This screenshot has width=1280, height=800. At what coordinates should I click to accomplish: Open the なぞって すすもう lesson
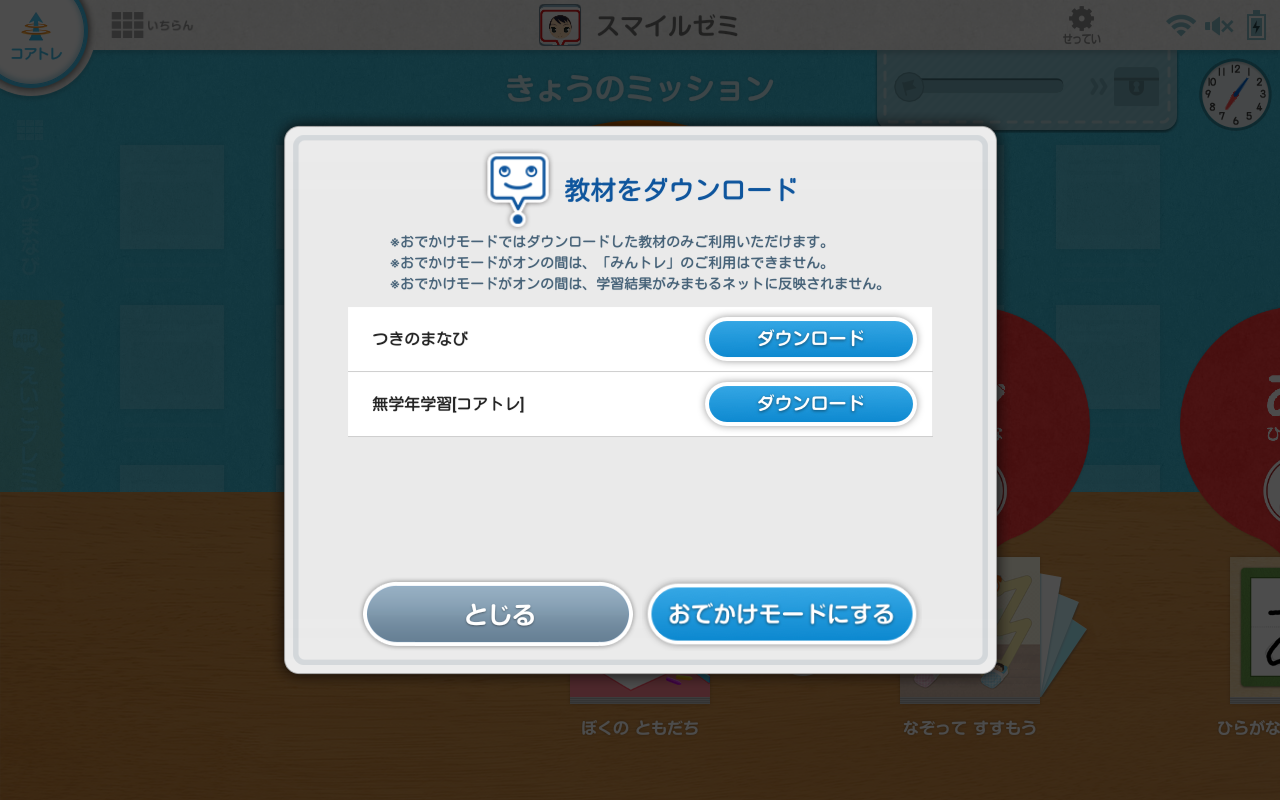[969, 648]
